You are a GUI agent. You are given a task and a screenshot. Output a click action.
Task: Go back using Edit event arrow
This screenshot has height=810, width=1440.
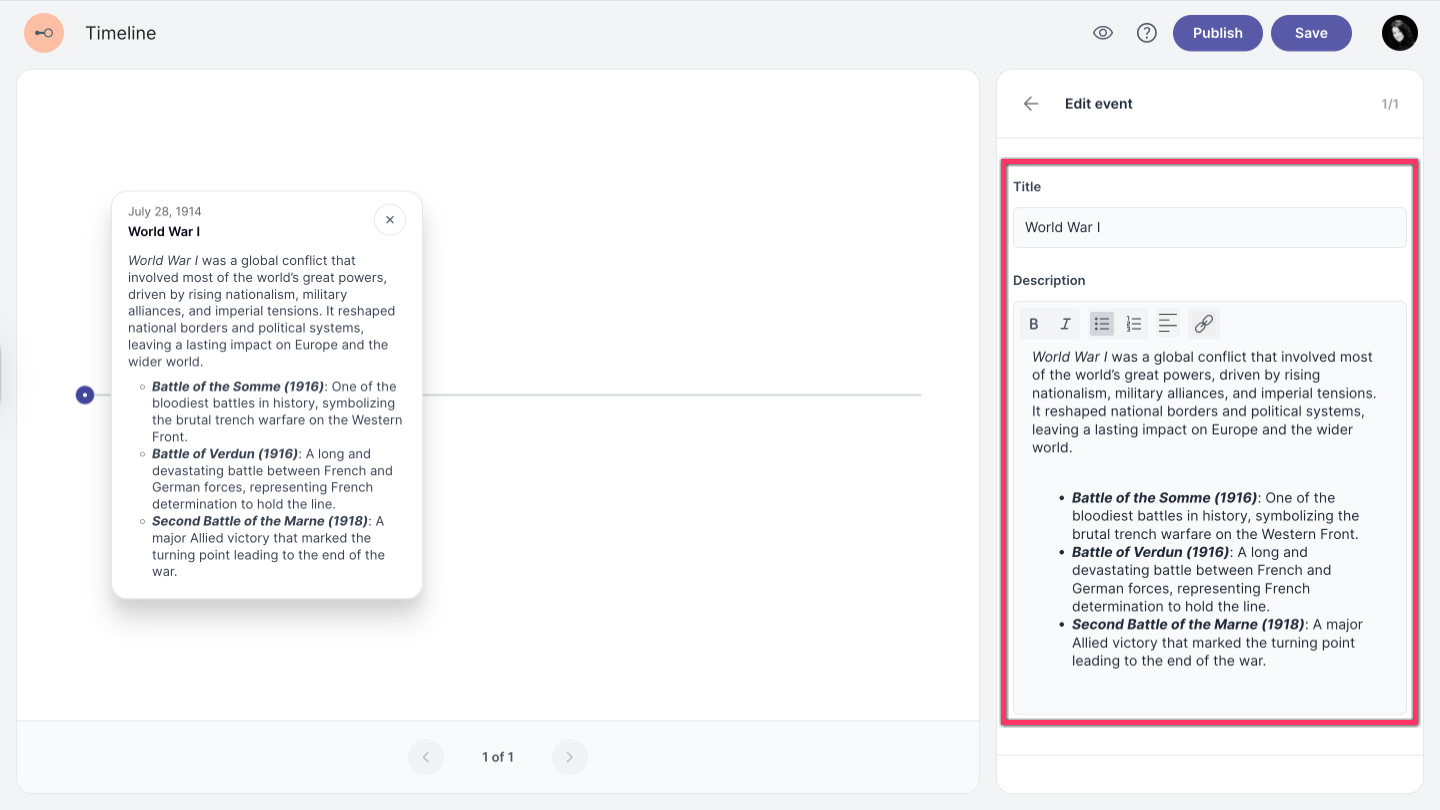(x=1031, y=104)
